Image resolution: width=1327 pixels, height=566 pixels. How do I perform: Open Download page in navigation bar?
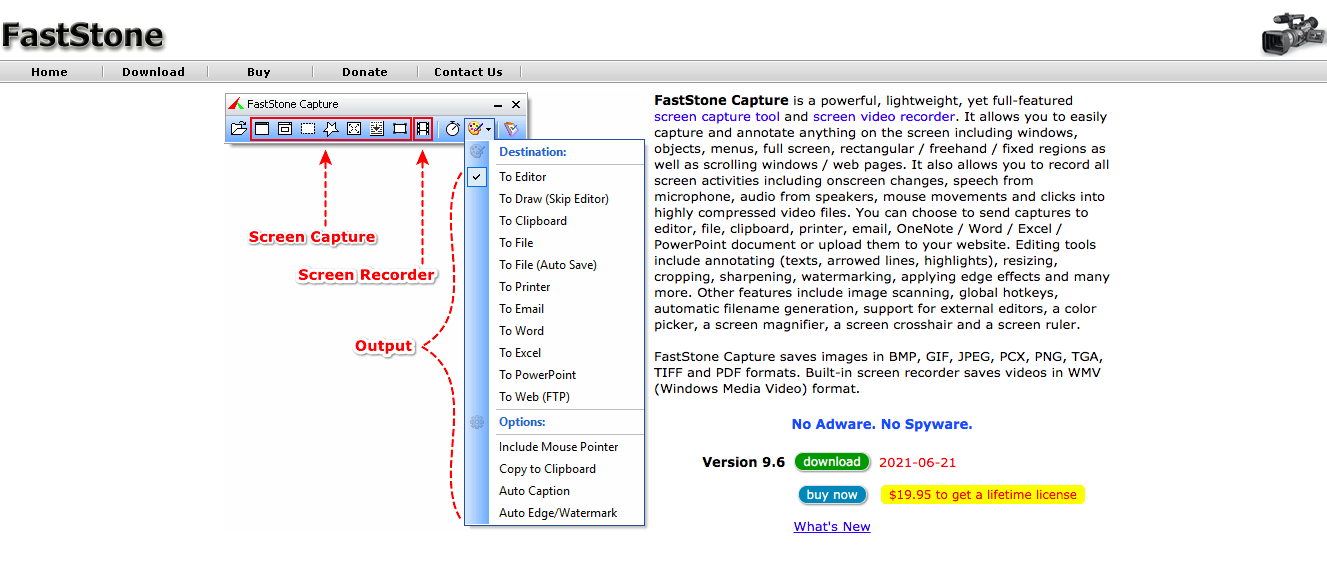coord(154,72)
